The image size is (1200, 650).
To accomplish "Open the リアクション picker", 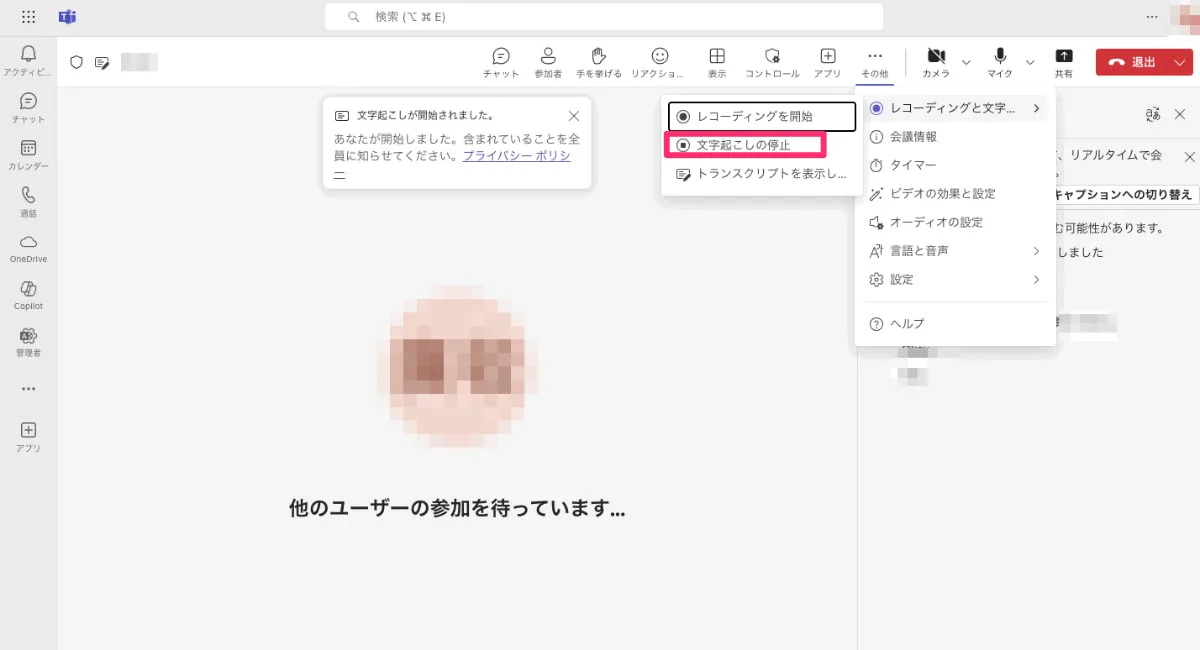I will (660, 61).
